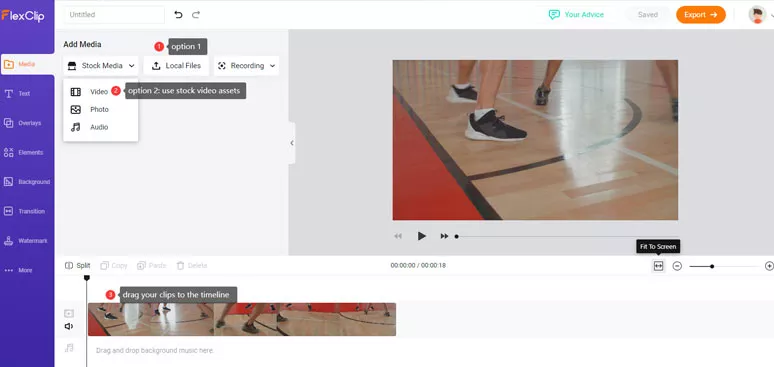Image resolution: width=774 pixels, height=367 pixels.
Task: Click the timeline zoom slider
Action: point(724,266)
